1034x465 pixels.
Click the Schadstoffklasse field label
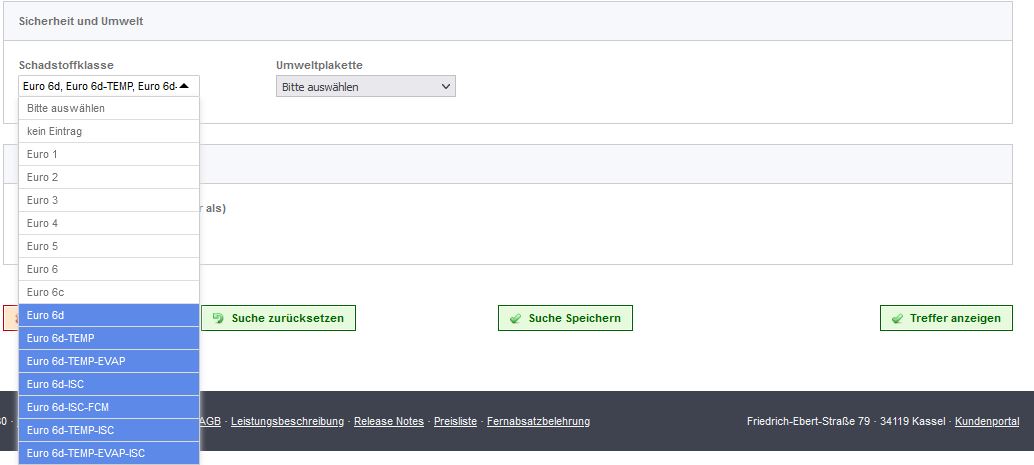[x=66, y=65]
